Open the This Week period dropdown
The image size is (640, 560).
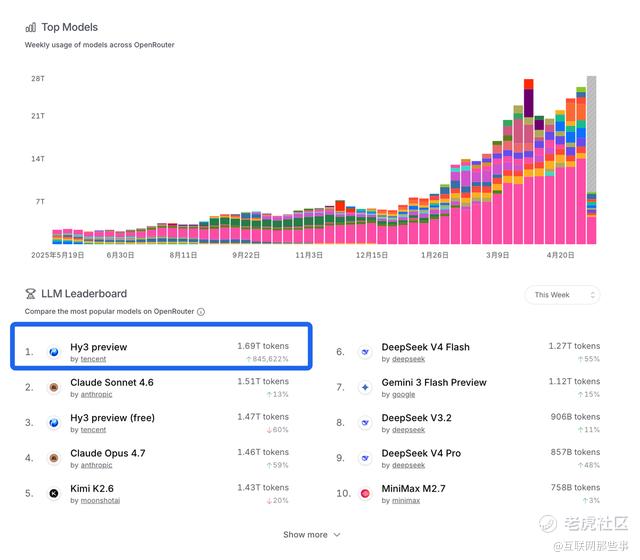(562, 295)
